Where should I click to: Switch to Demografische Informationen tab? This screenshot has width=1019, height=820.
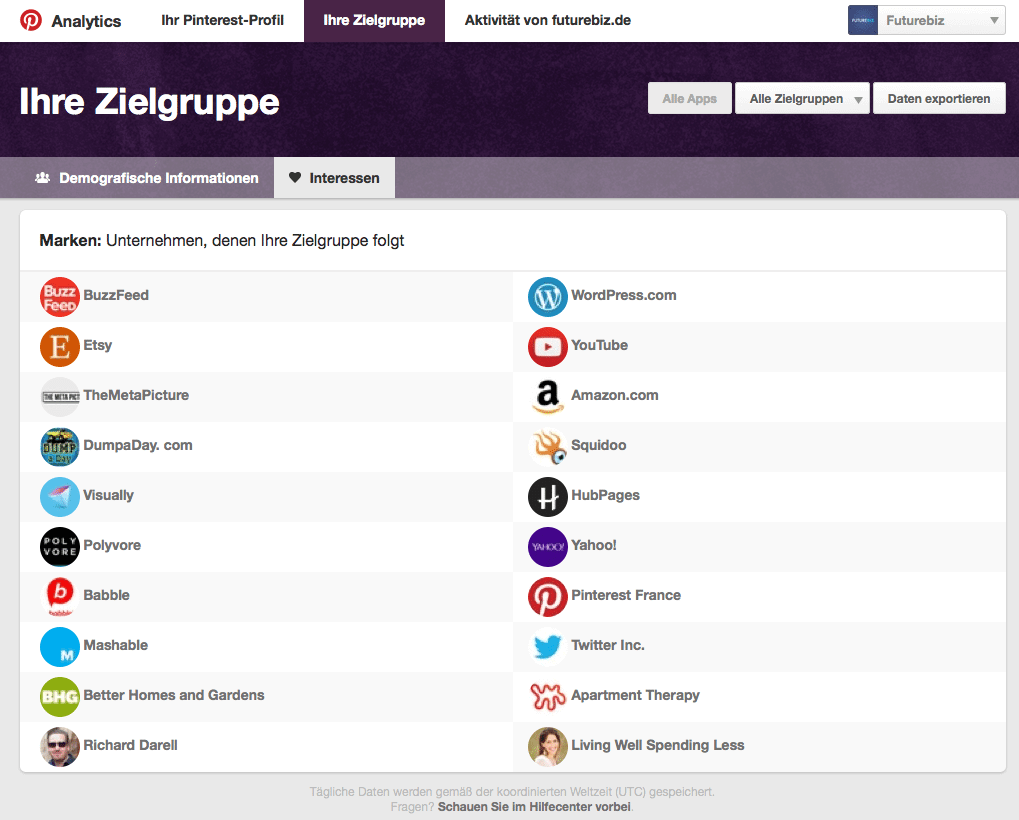coord(147,178)
